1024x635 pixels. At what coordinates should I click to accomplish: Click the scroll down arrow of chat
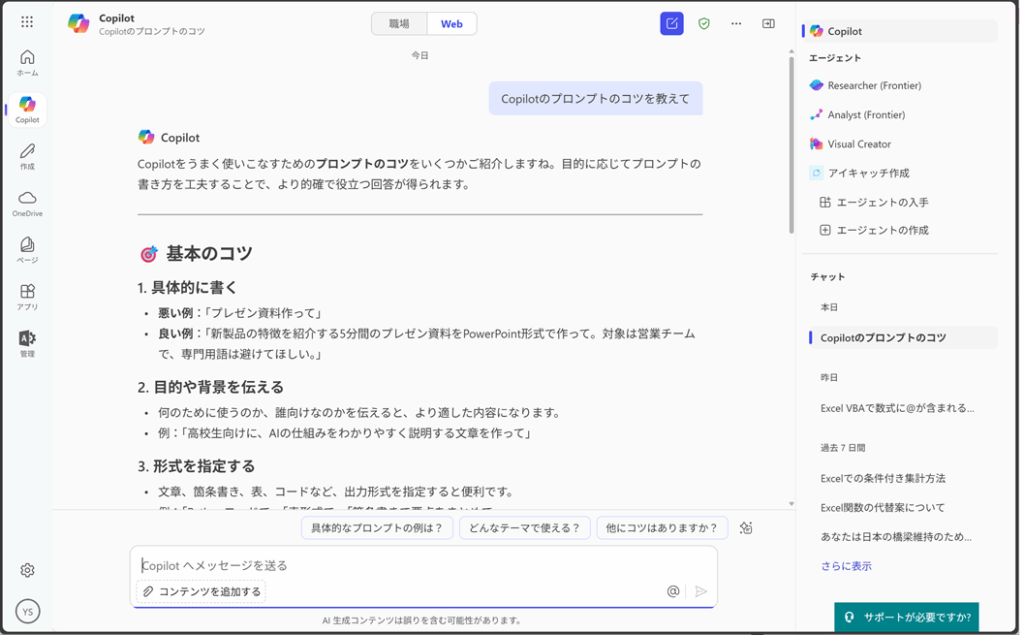click(x=792, y=504)
